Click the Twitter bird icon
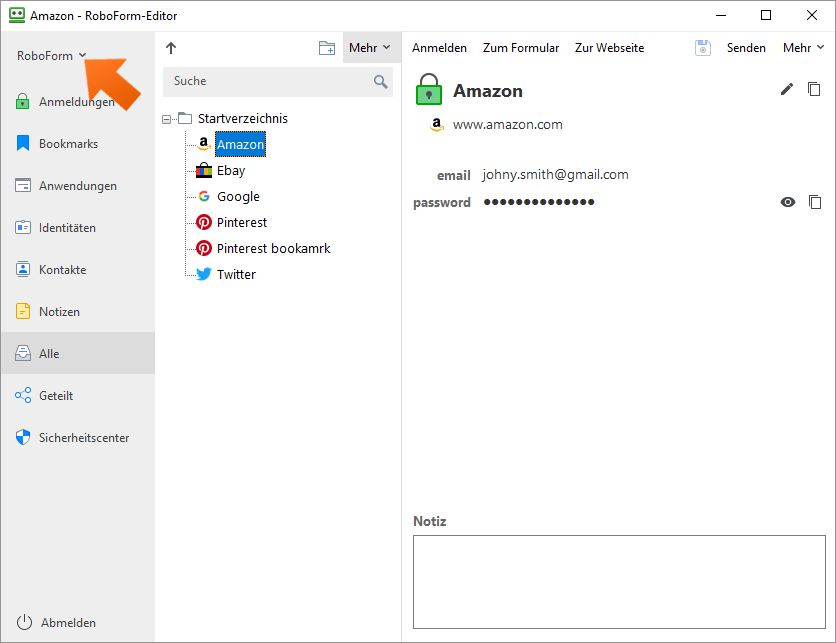 (x=204, y=274)
